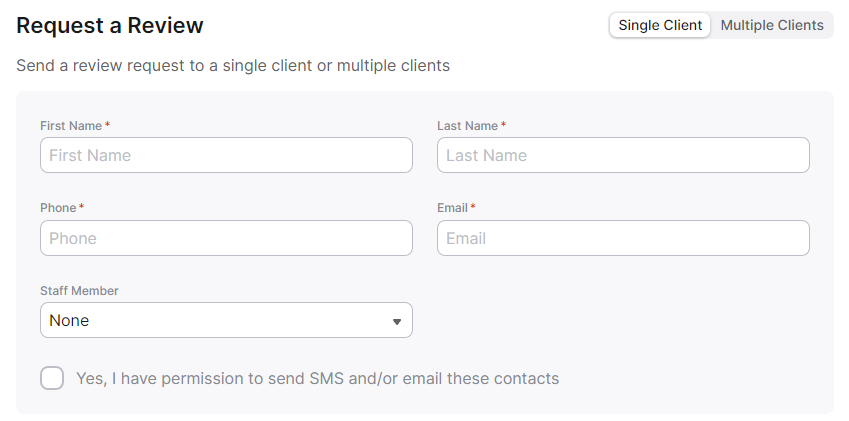Click the 'Send a review request' description text

233,66
